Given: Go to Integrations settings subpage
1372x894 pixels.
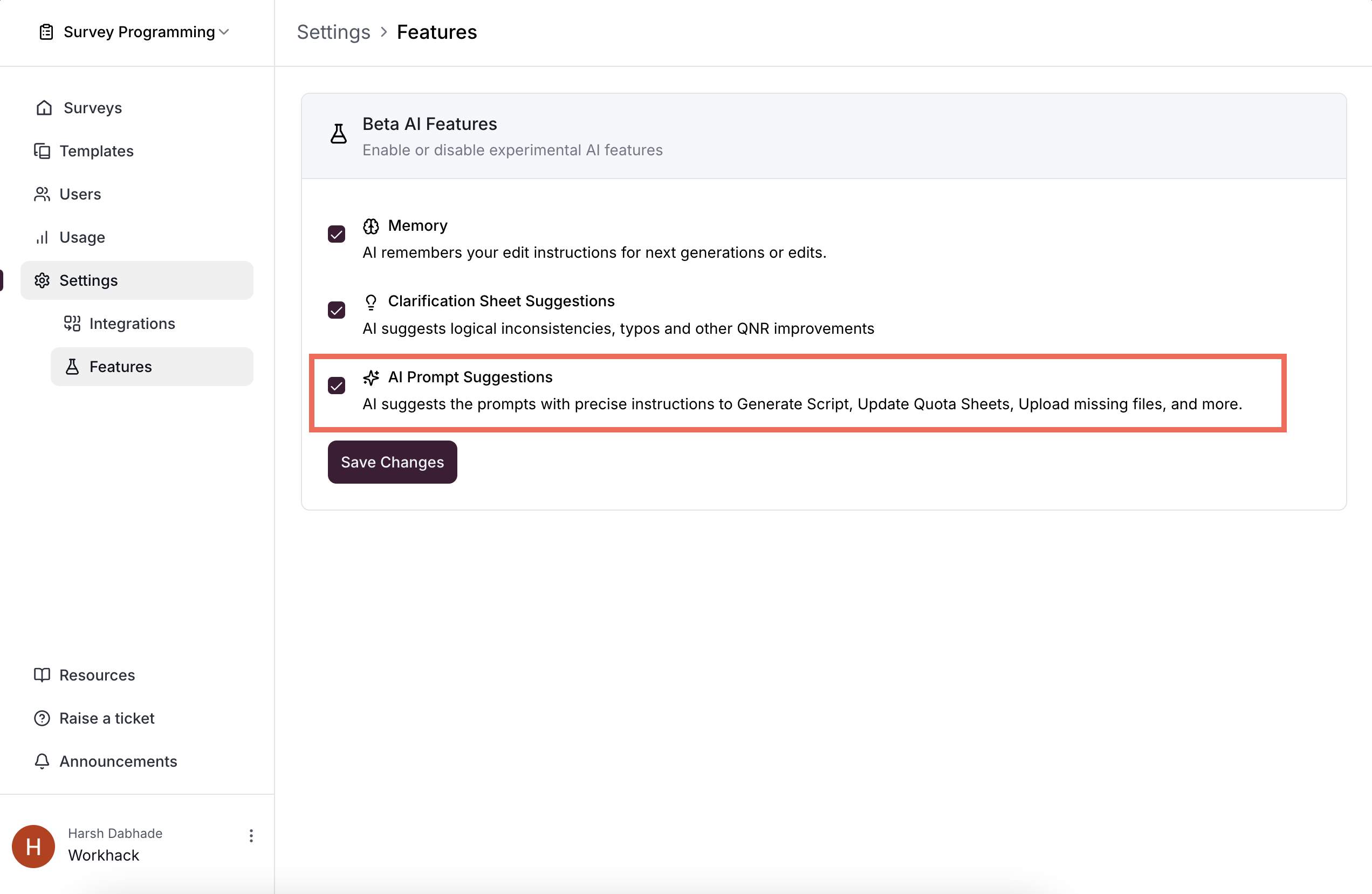Looking at the screenshot, I should coord(132,324).
